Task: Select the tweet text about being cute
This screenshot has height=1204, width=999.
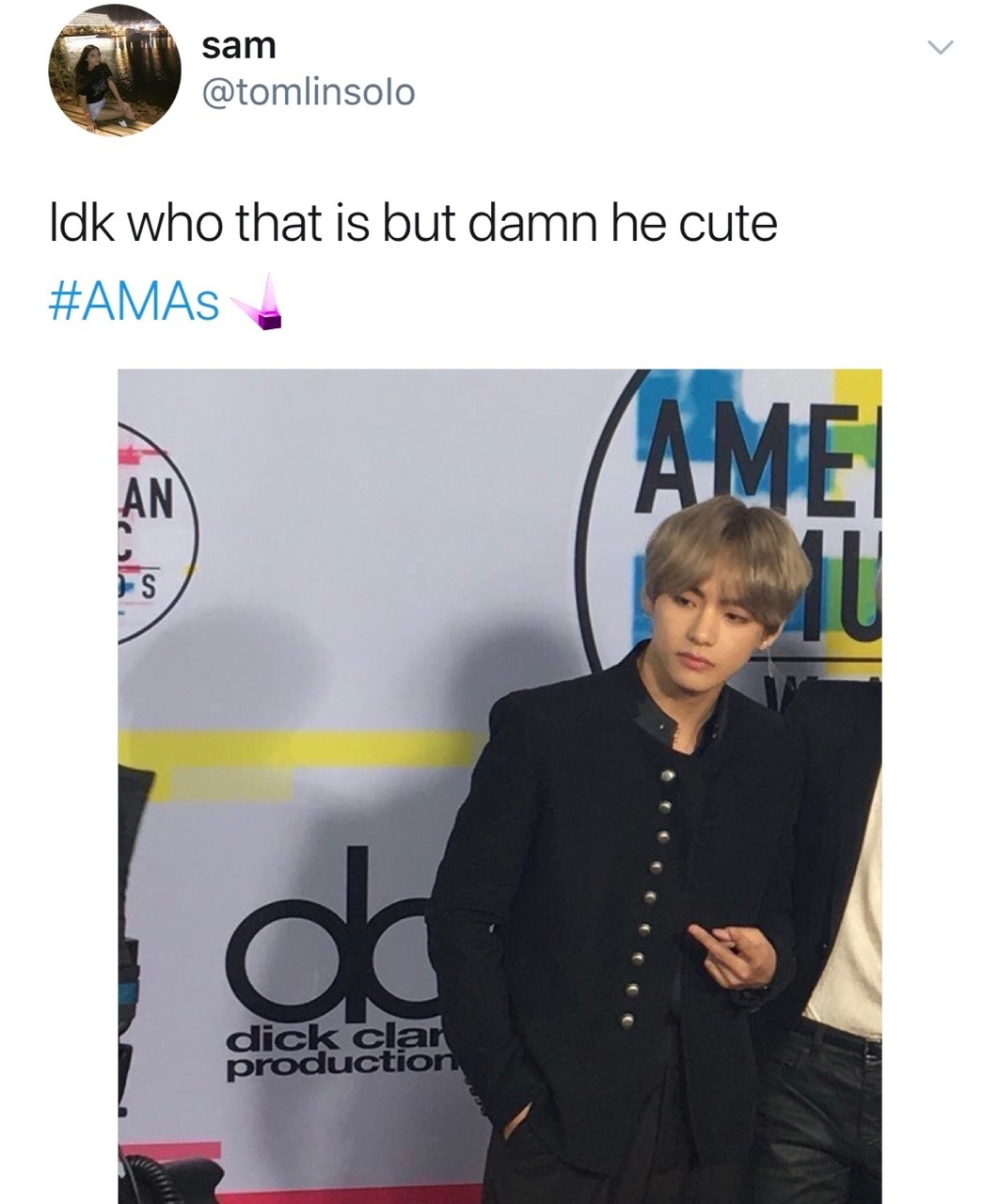Action: pos(413,224)
